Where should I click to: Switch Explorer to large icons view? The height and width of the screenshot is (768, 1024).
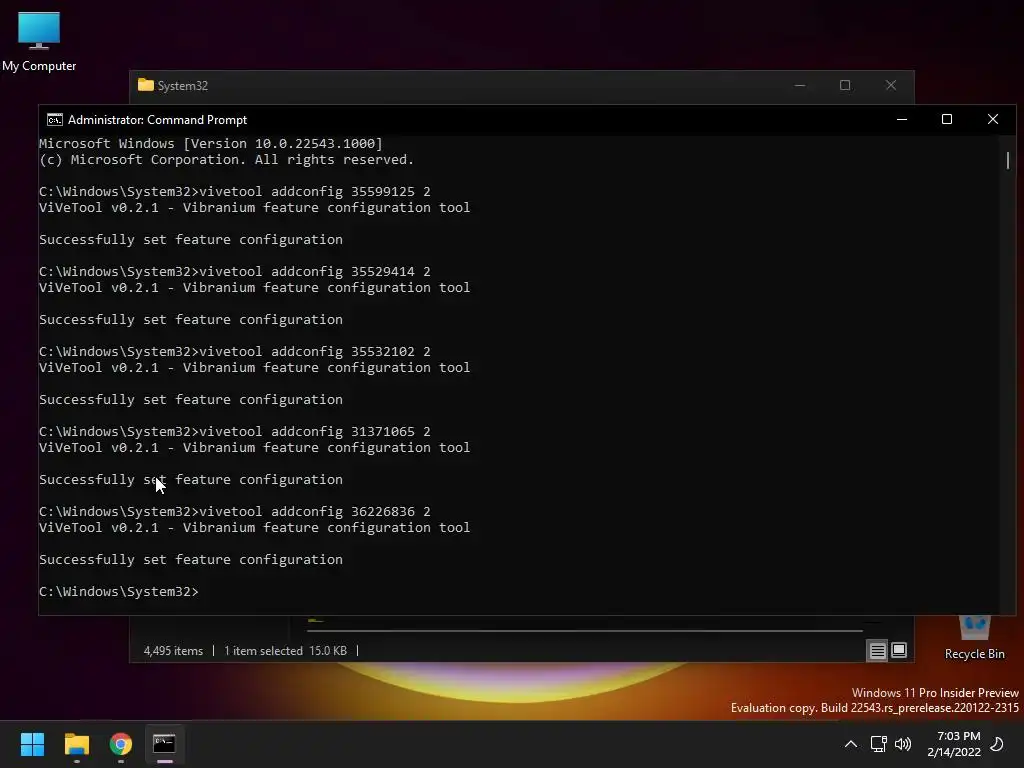tap(899, 650)
